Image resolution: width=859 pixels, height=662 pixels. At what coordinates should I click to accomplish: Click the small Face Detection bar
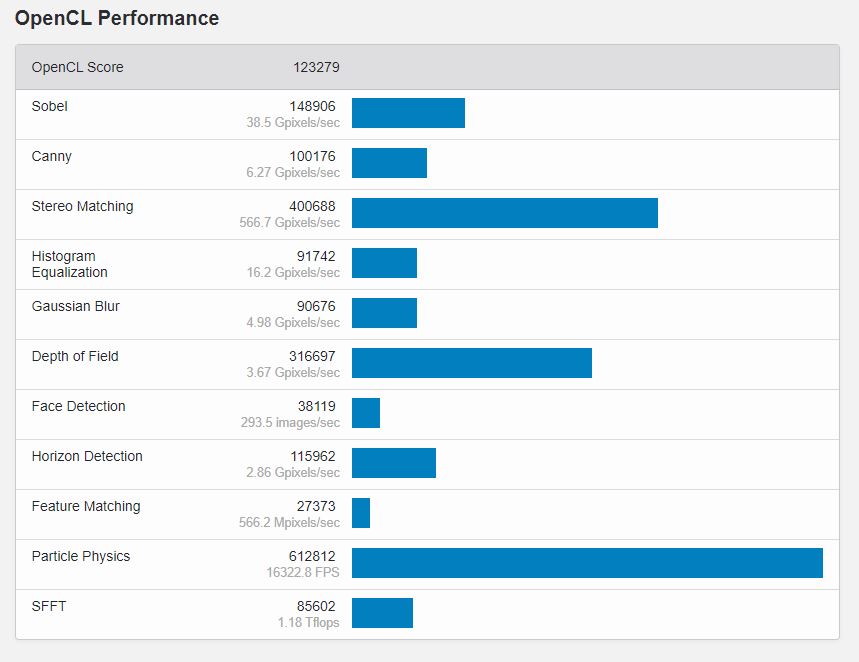point(366,413)
